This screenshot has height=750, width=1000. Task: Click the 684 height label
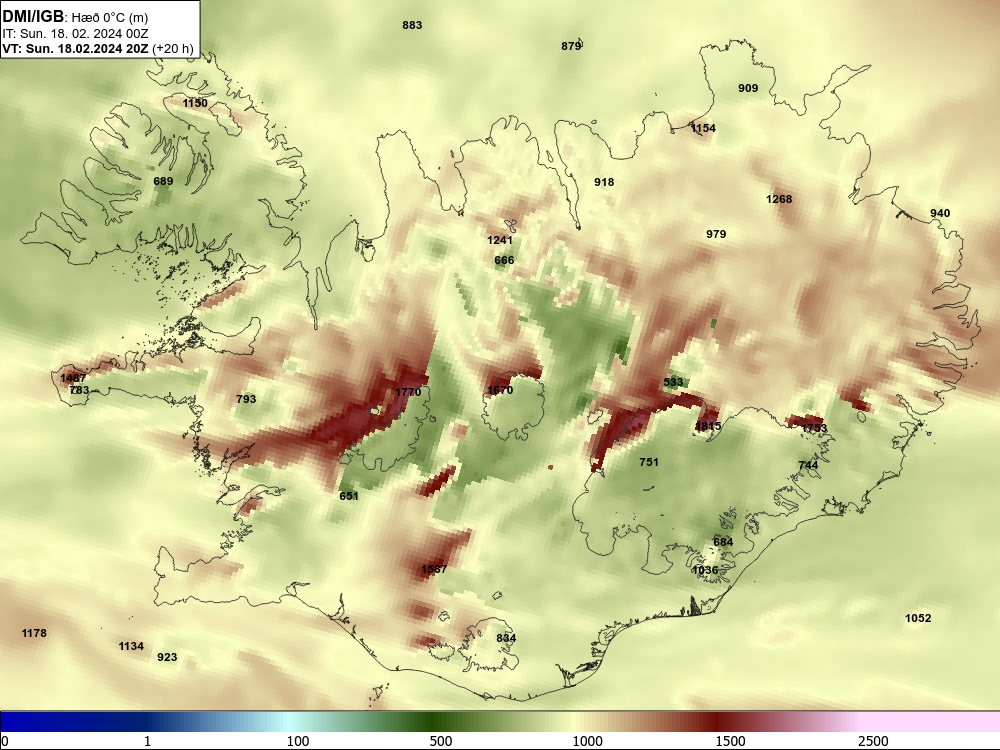tap(723, 542)
